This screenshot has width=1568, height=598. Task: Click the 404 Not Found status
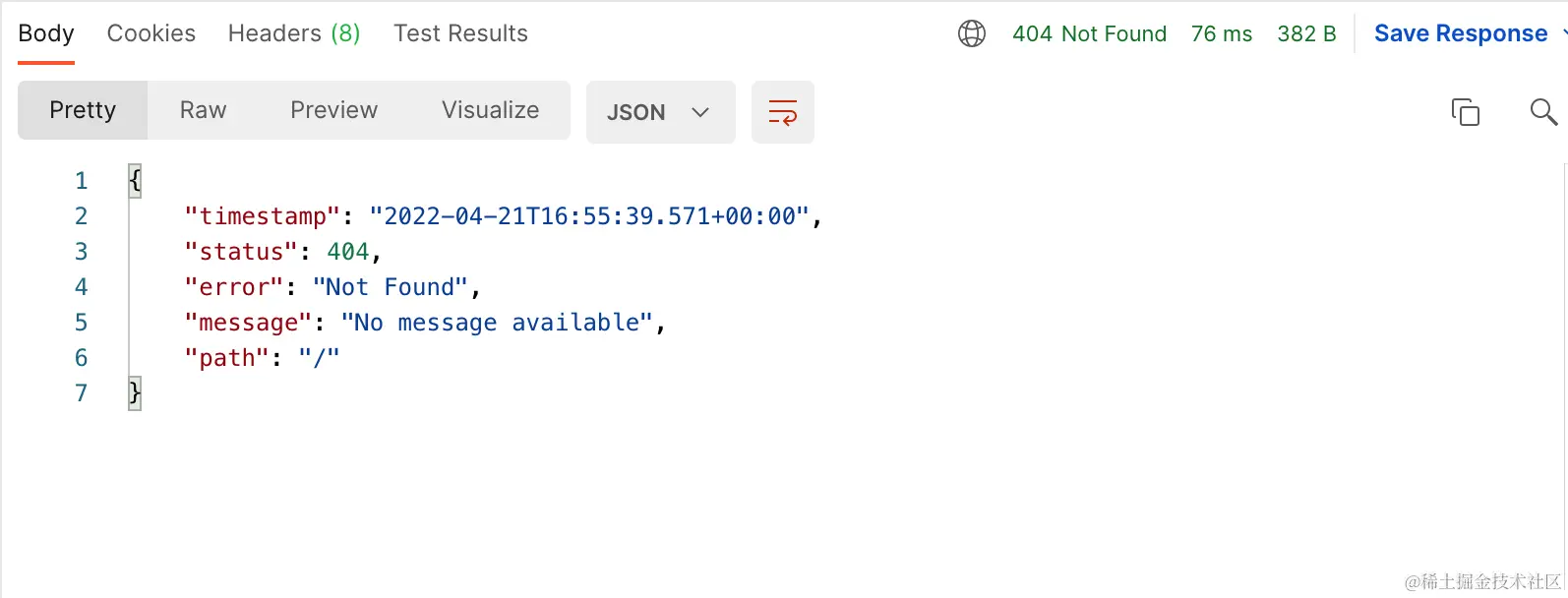click(x=1090, y=33)
